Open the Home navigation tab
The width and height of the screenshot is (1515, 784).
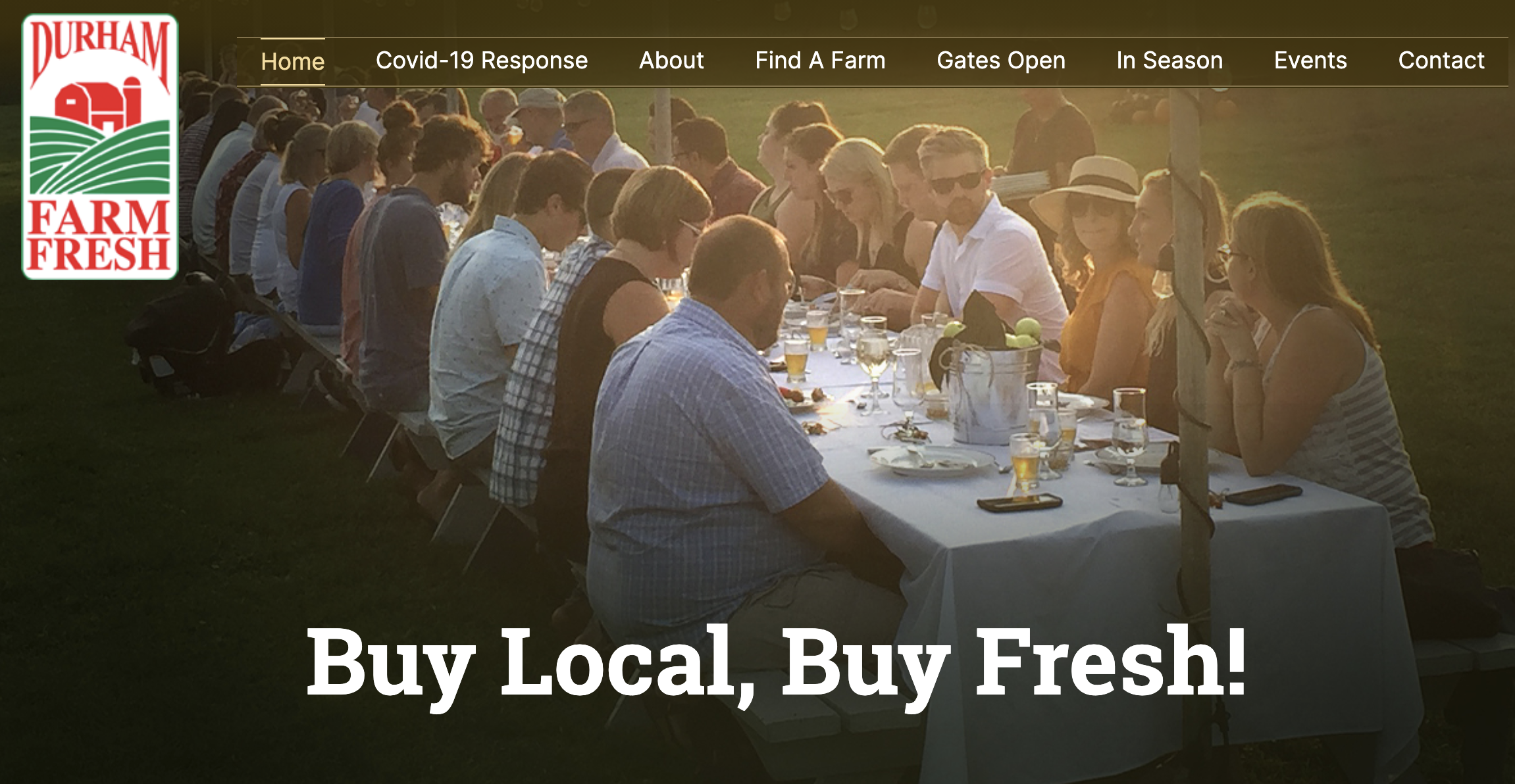pyautogui.click(x=293, y=61)
